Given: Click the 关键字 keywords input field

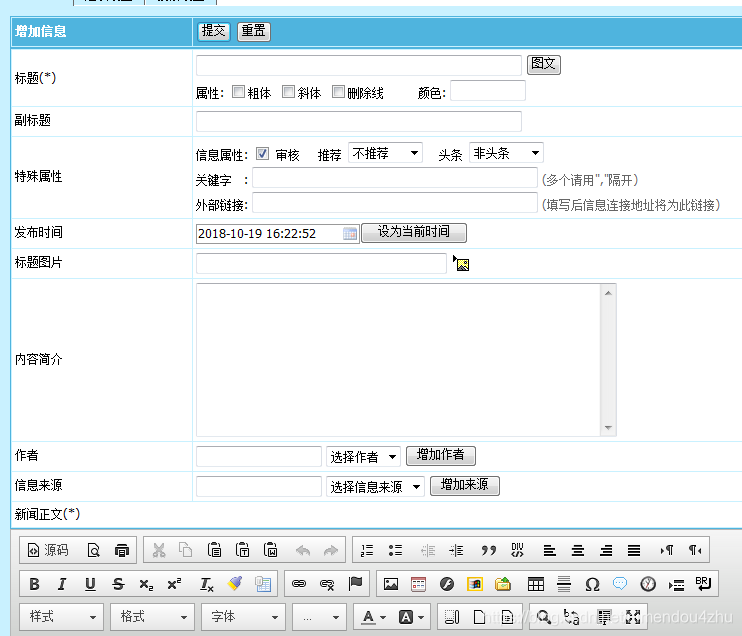Looking at the screenshot, I should click(395, 178).
